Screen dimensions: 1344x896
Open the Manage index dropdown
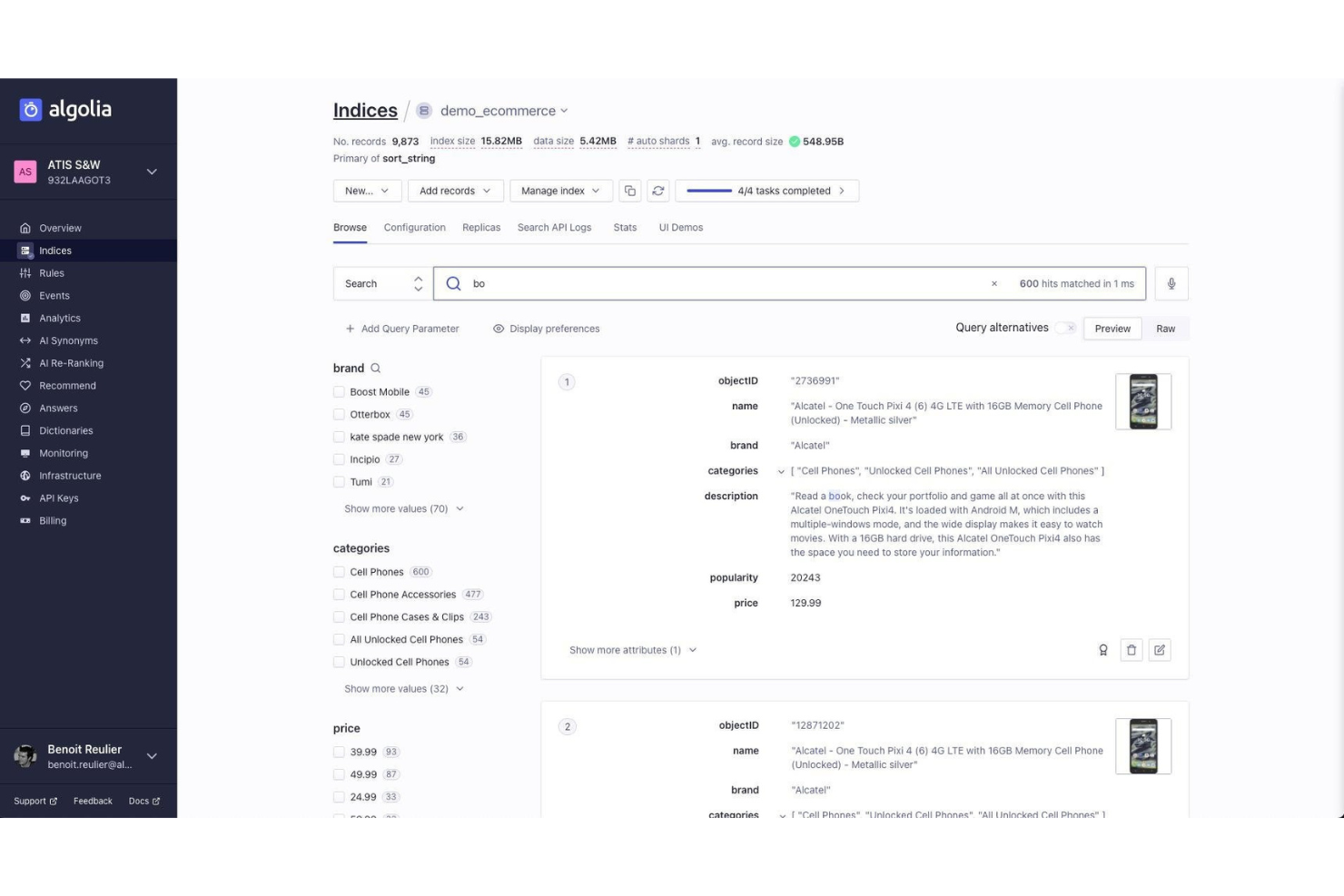click(x=560, y=191)
